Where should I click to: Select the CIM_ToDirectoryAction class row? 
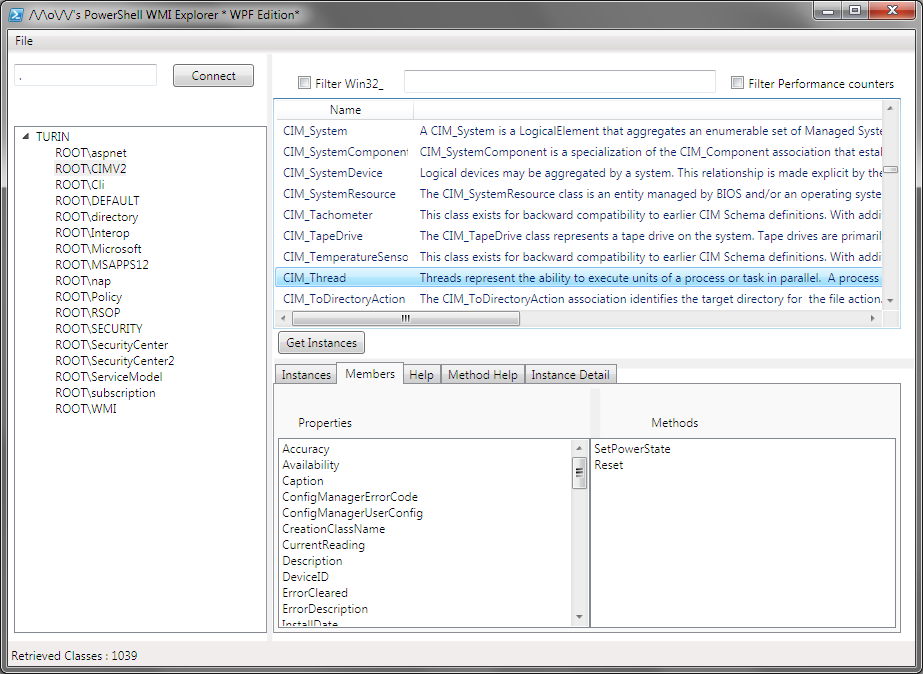pyautogui.click(x=579, y=298)
